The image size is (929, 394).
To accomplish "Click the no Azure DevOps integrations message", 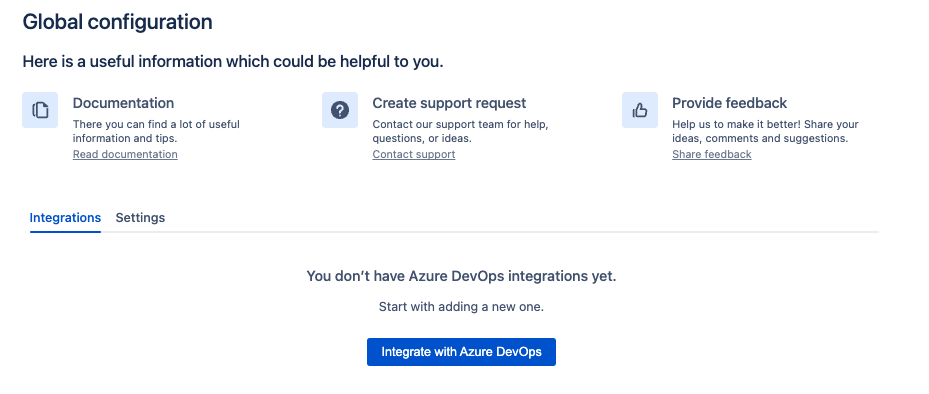I will [462, 276].
